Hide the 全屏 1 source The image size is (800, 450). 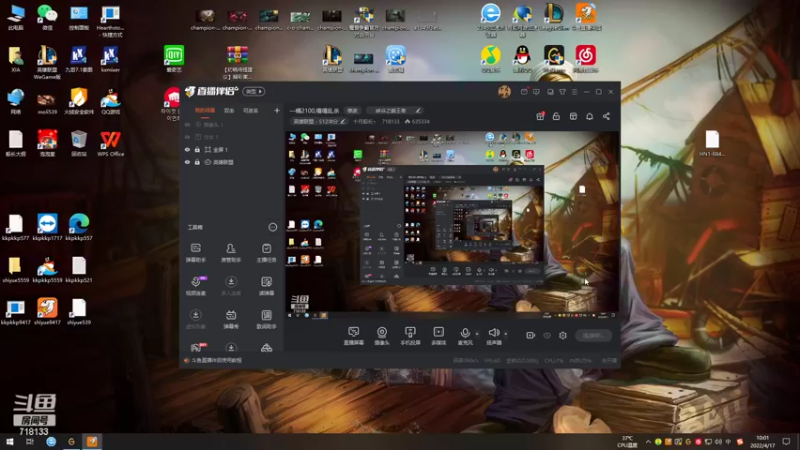click(x=187, y=149)
